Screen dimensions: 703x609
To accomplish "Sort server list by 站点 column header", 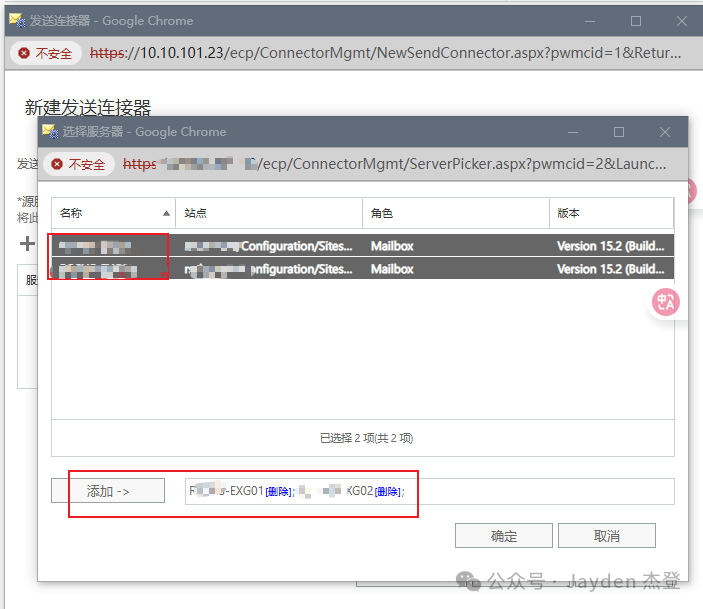I will tap(268, 213).
